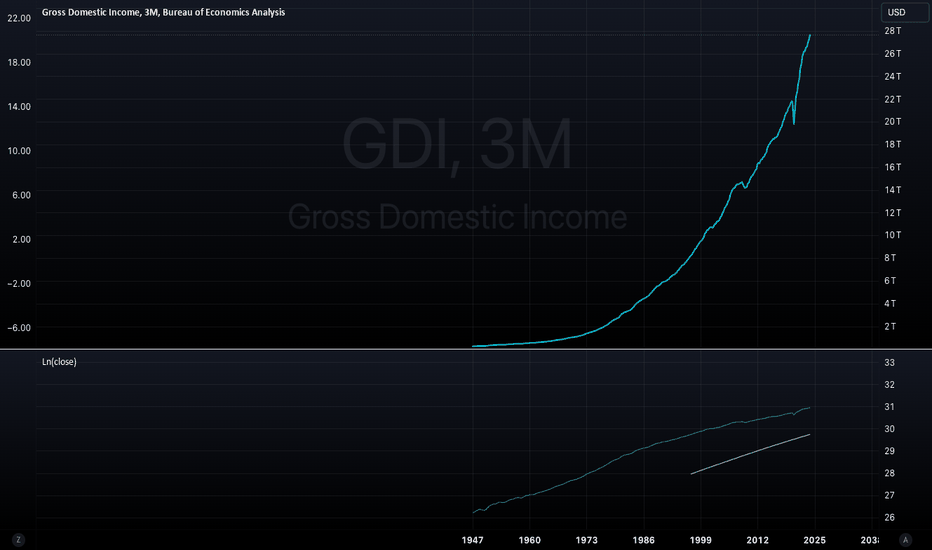Click the 2012 date on time axis
The height and width of the screenshot is (550, 932).
[757, 540]
